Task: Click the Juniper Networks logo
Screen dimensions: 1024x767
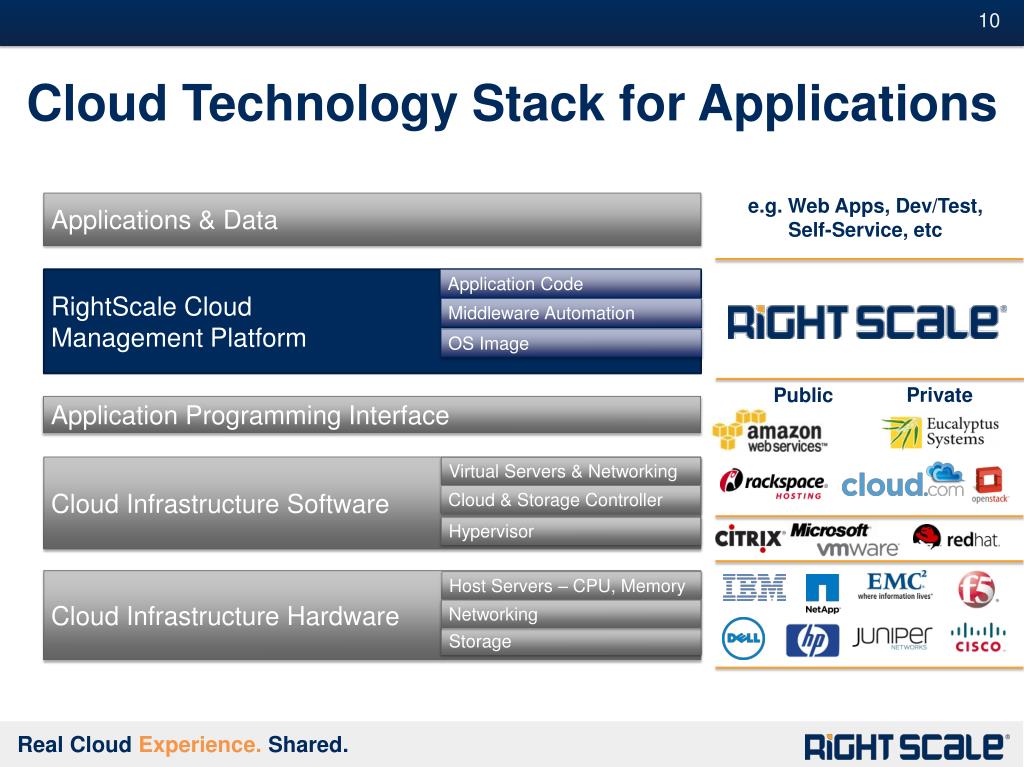Action: 892,637
